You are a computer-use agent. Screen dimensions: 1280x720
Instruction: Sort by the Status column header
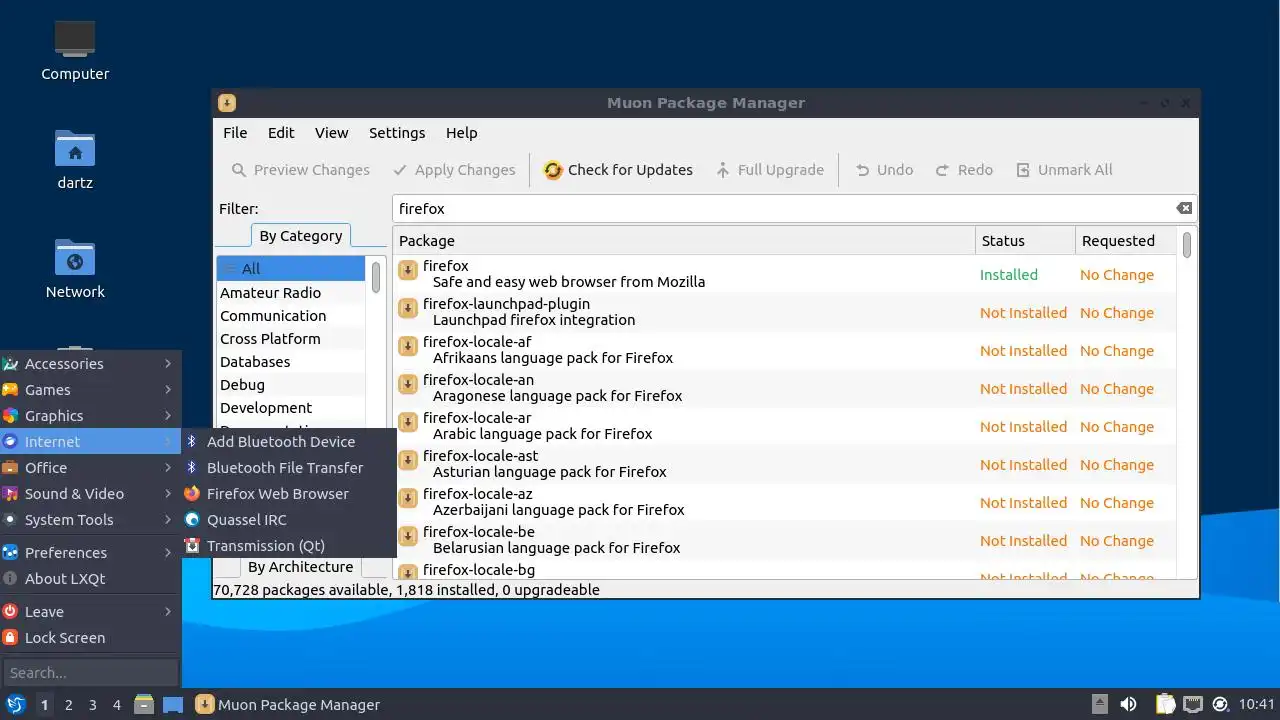coord(1025,241)
